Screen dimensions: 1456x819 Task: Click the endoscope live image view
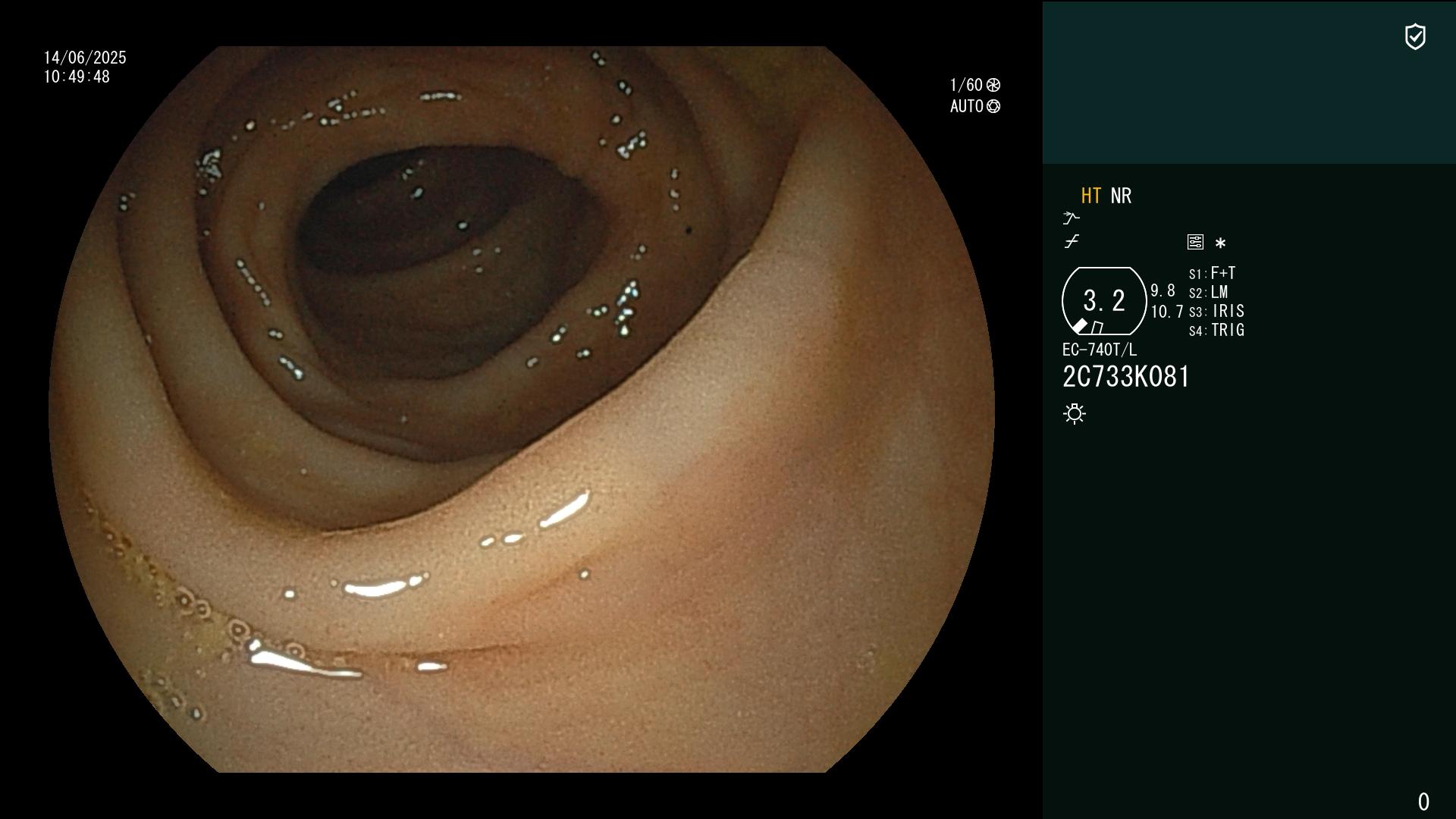pos(522,409)
